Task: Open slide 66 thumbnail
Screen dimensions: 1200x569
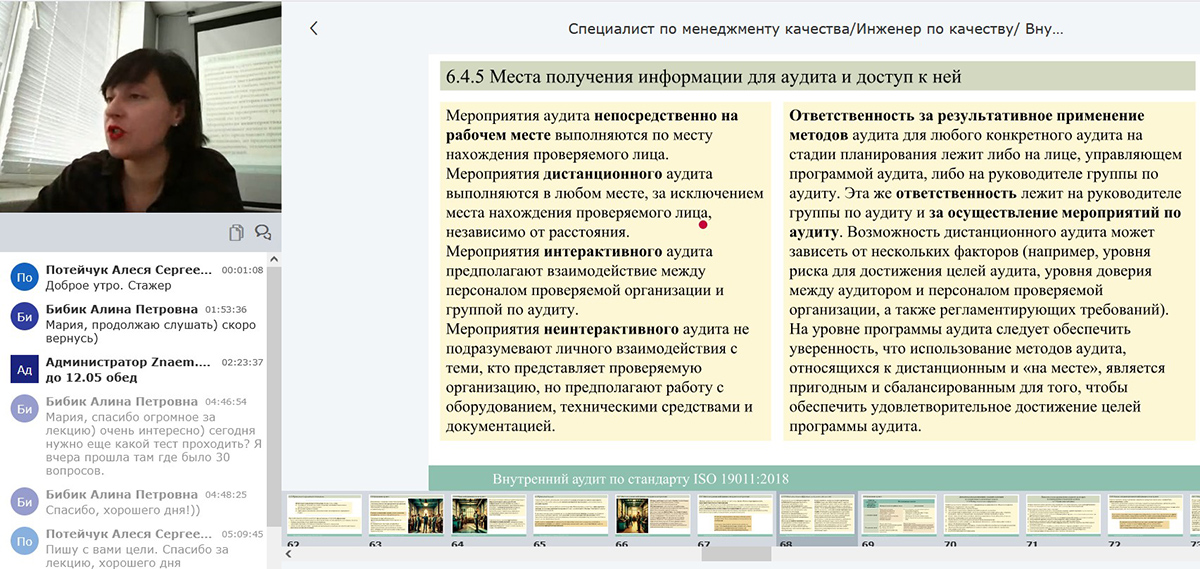Action: pos(652,516)
